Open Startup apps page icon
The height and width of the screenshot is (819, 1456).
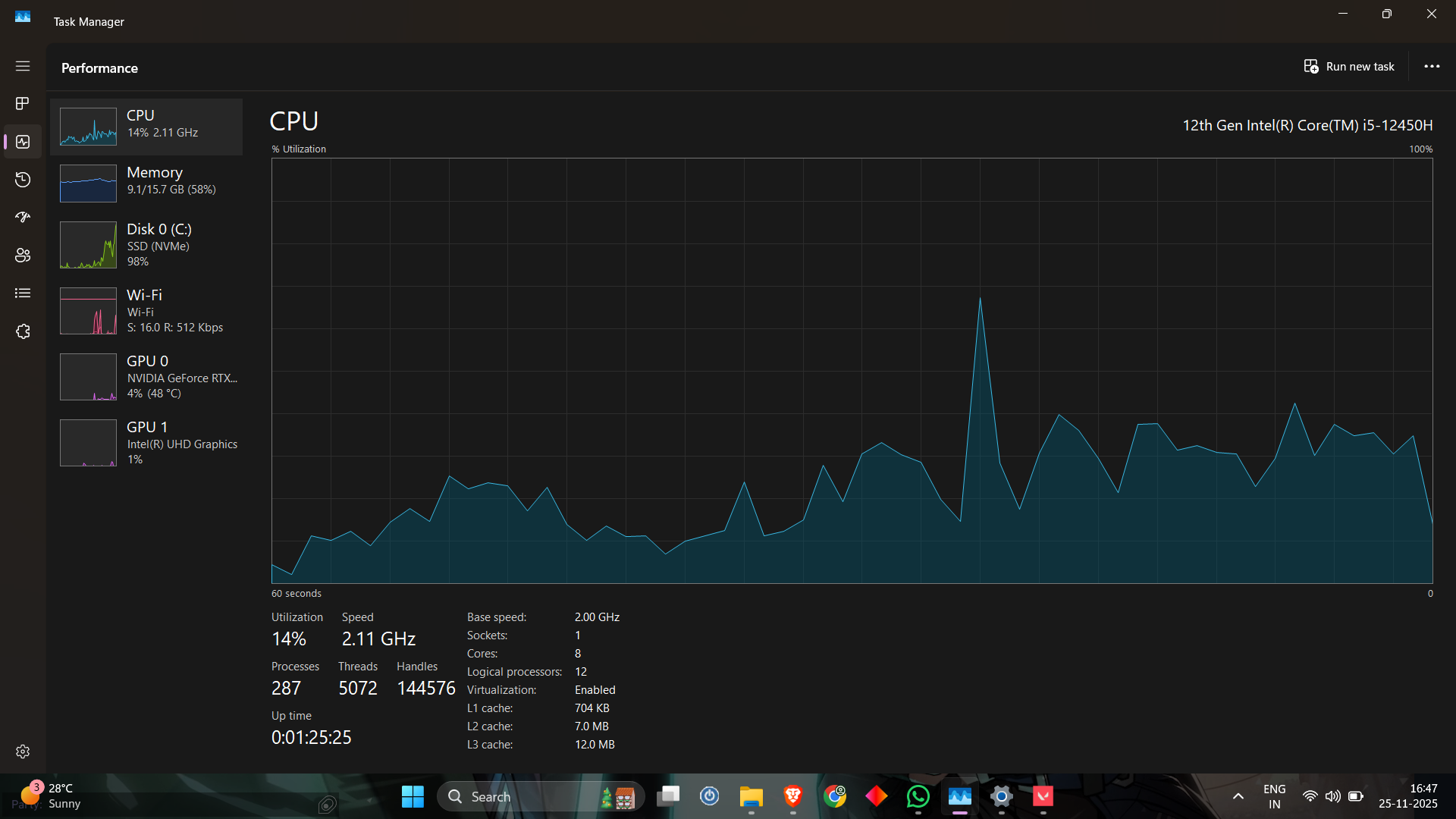[x=23, y=218]
